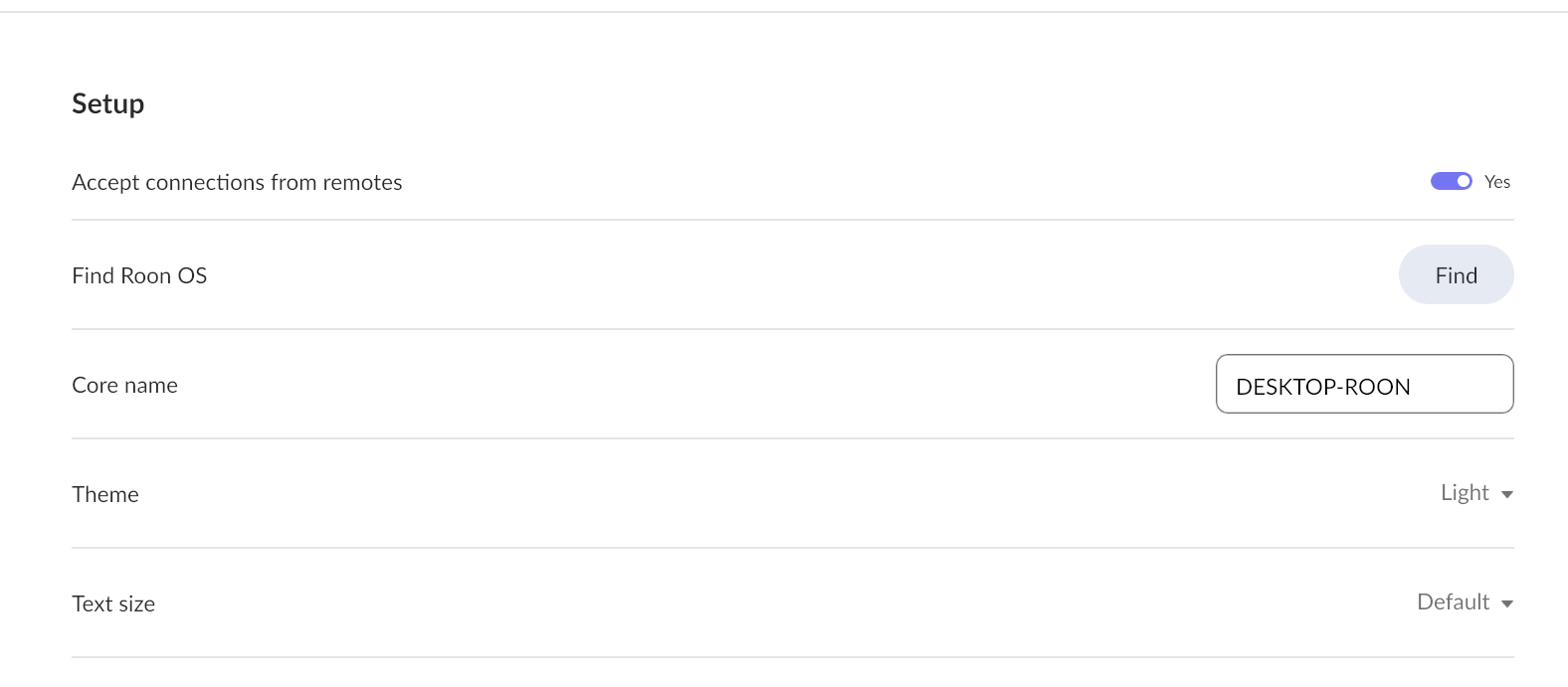
Task: Click the Yes label beside the toggle
Action: pos(1496,182)
